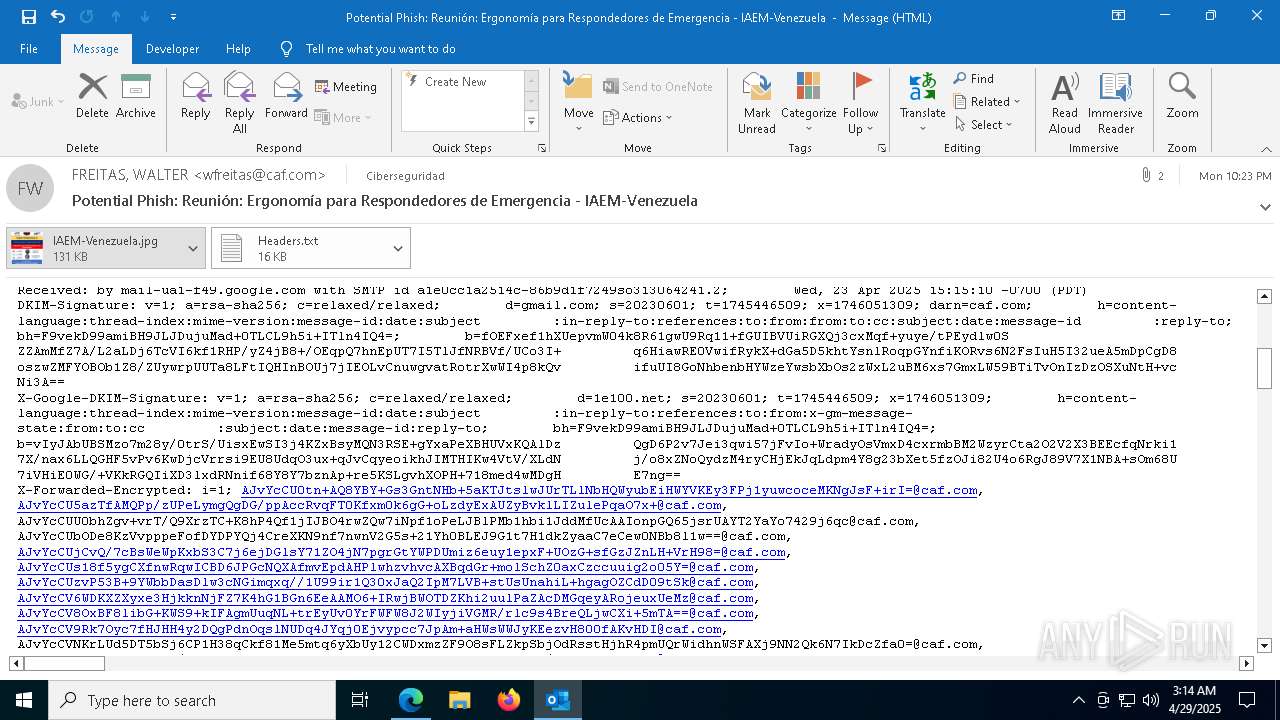The image size is (1280, 720).
Task: Undo the last action in the title bar
Action: [58, 17]
